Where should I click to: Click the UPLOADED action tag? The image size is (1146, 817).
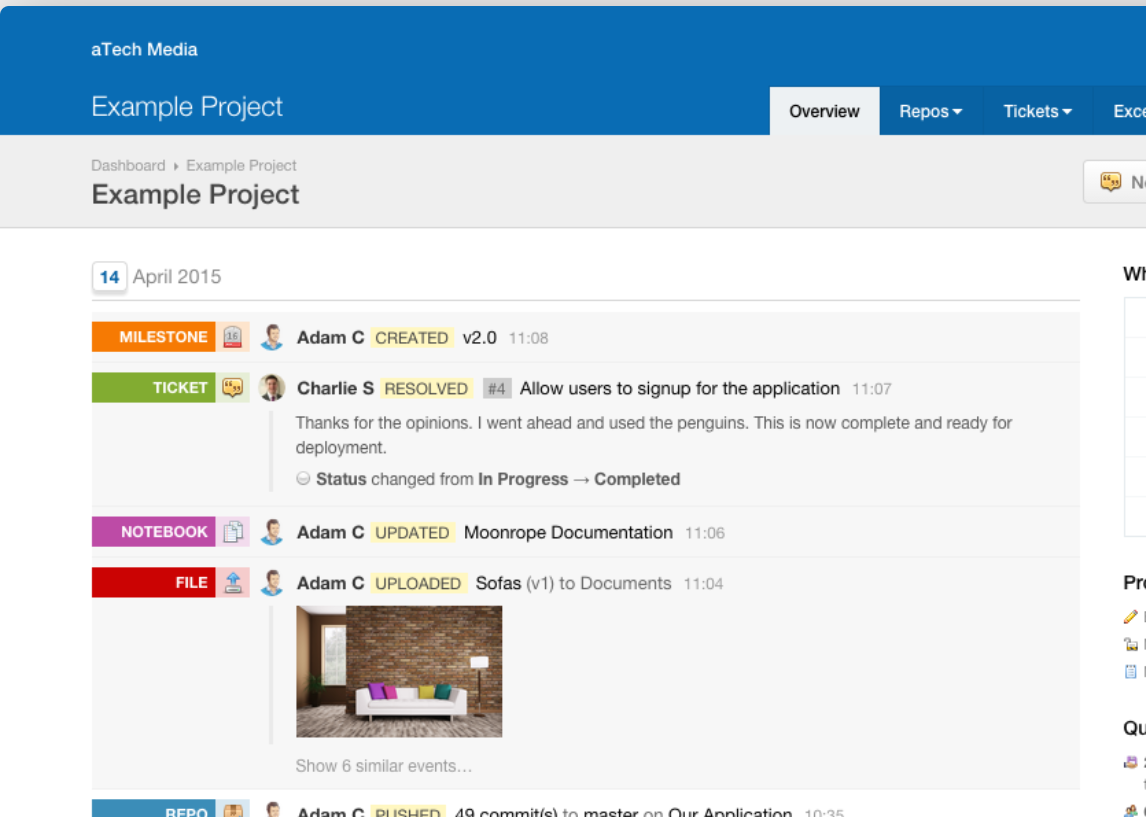click(x=418, y=583)
